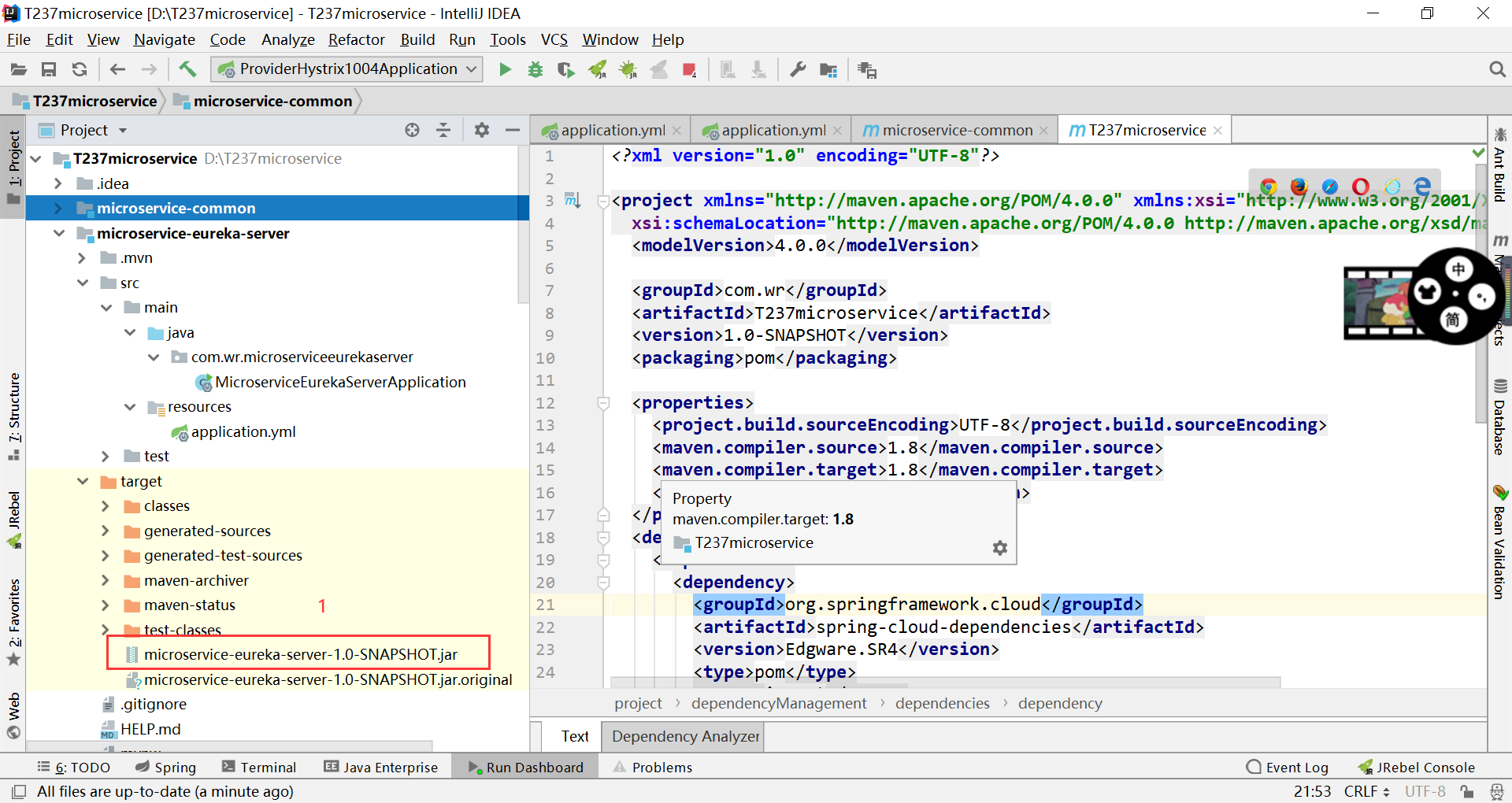Collapse the T237microservice root node

click(x=36, y=158)
